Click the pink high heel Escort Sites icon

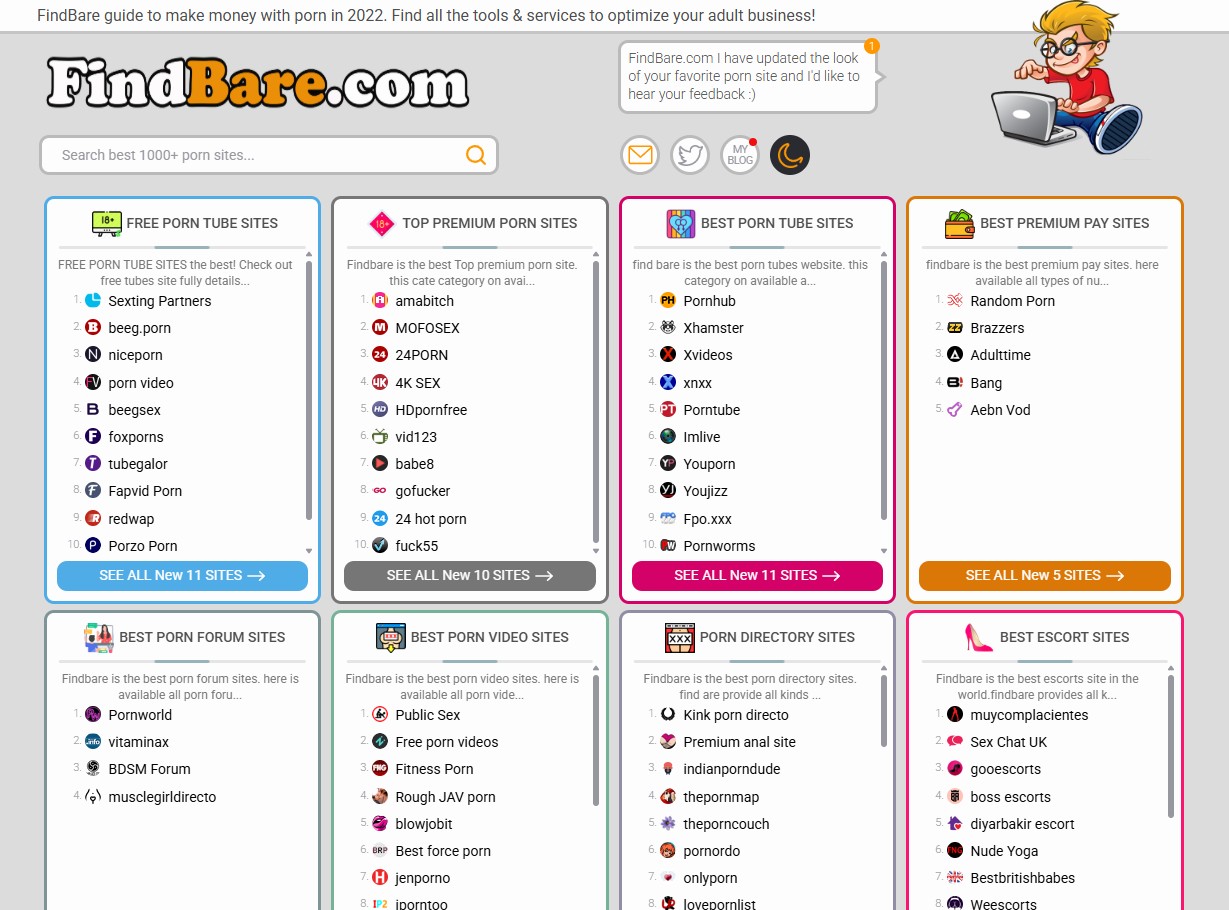(977, 637)
